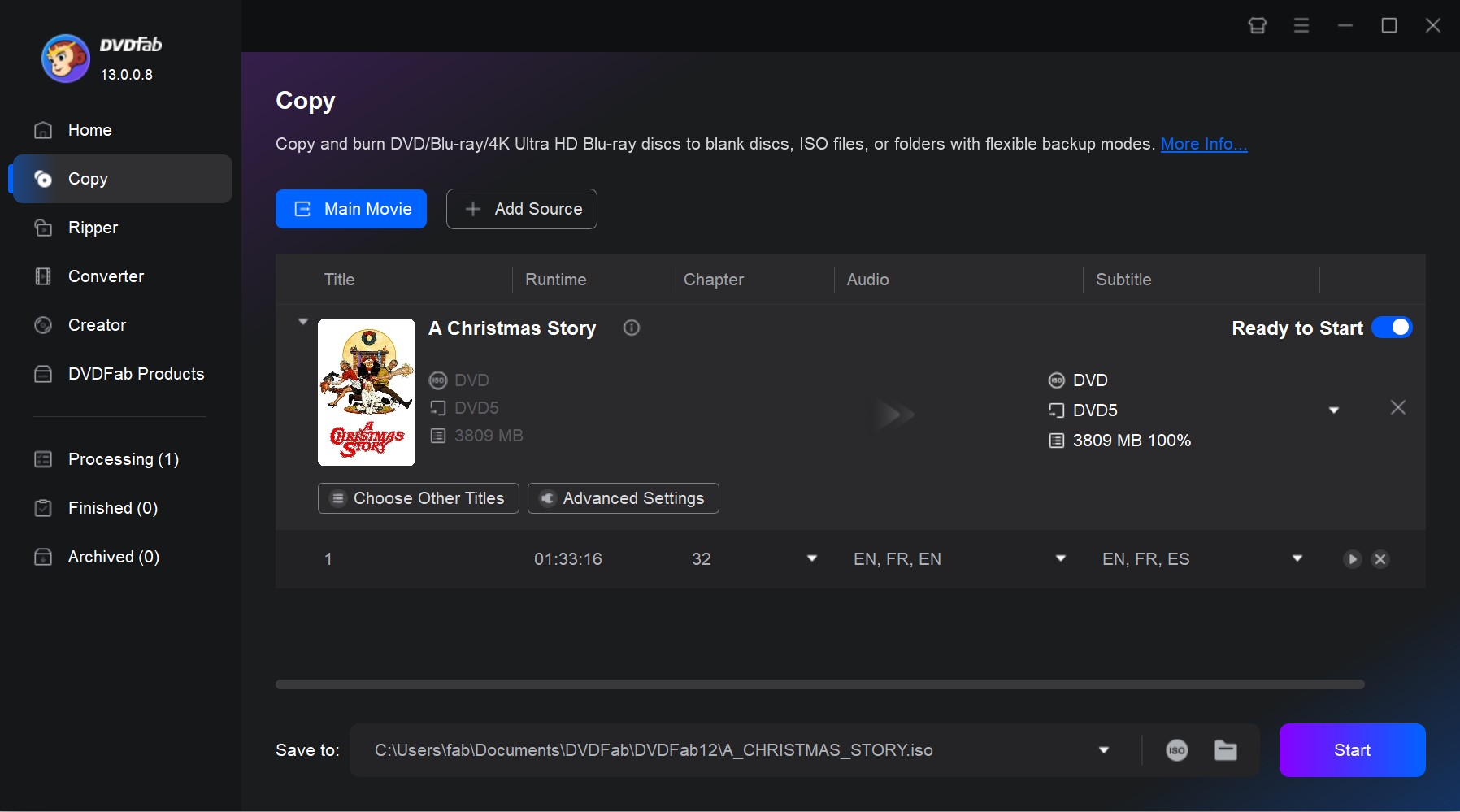1460x812 pixels.
Task: Disable the Ready to Start switch
Action: (x=1393, y=327)
